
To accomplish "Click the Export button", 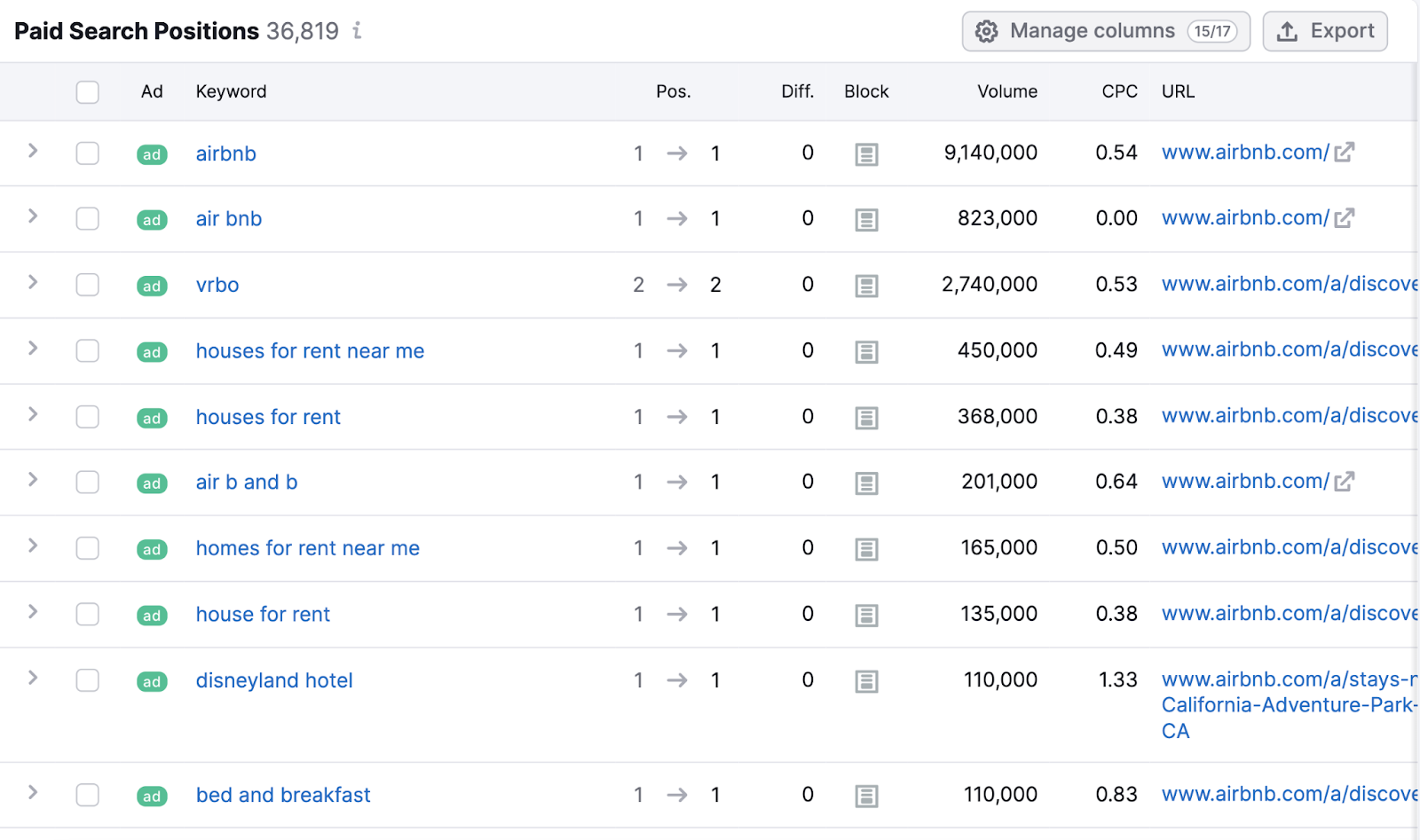I will [1325, 31].
